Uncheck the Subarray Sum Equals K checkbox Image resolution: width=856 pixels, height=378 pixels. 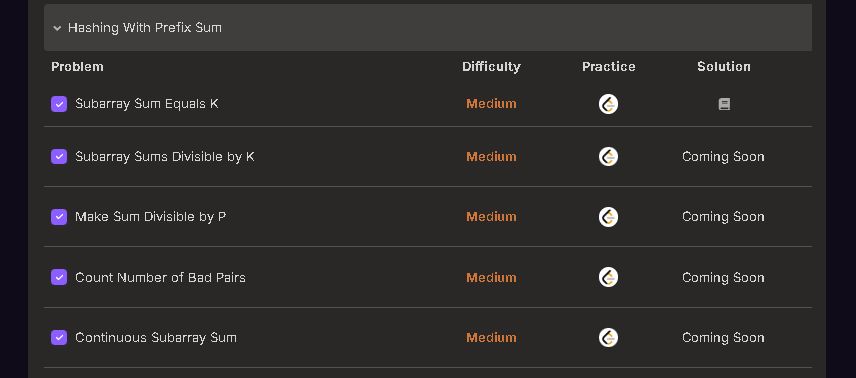59,104
